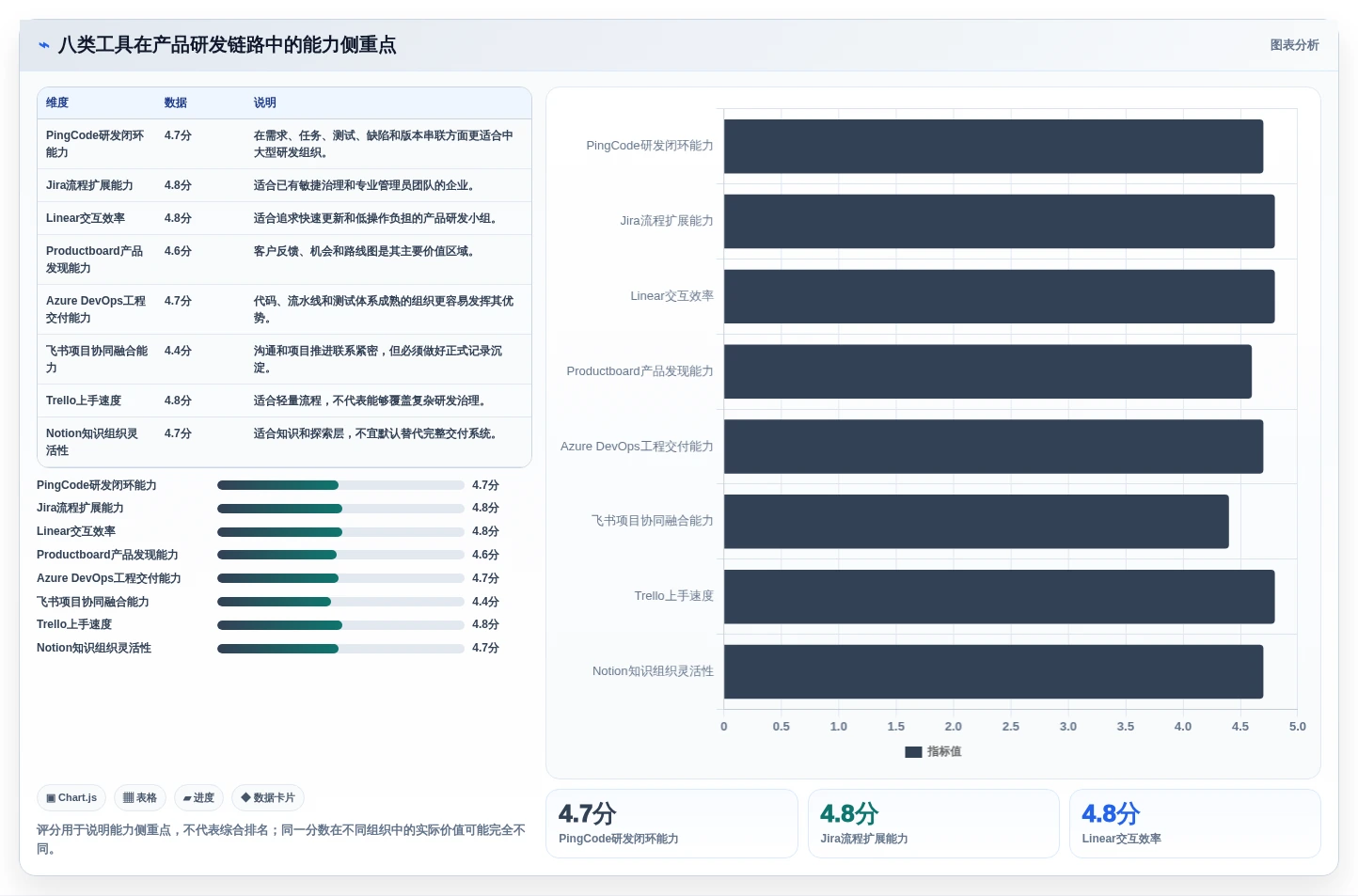Click the Azure DevOps工程交付能力 progress bar
The height and width of the screenshot is (896, 1358).
click(x=340, y=578)
